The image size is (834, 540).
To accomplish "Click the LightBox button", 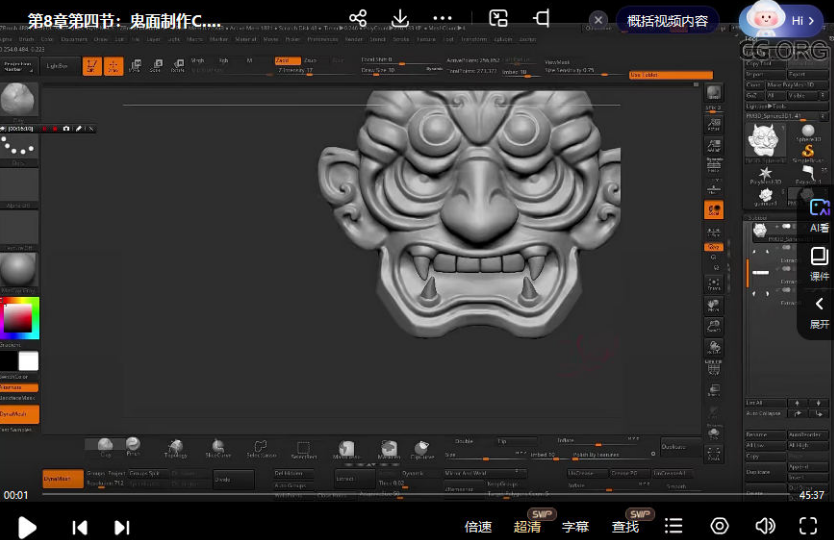I will click(x=57, y=66).
